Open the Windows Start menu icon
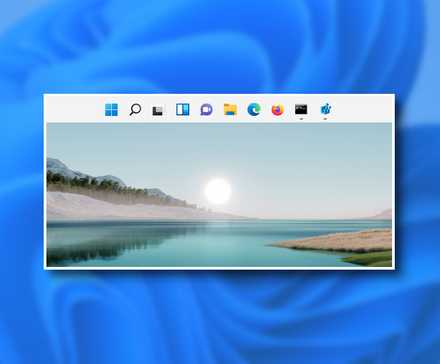 point(111,109)
